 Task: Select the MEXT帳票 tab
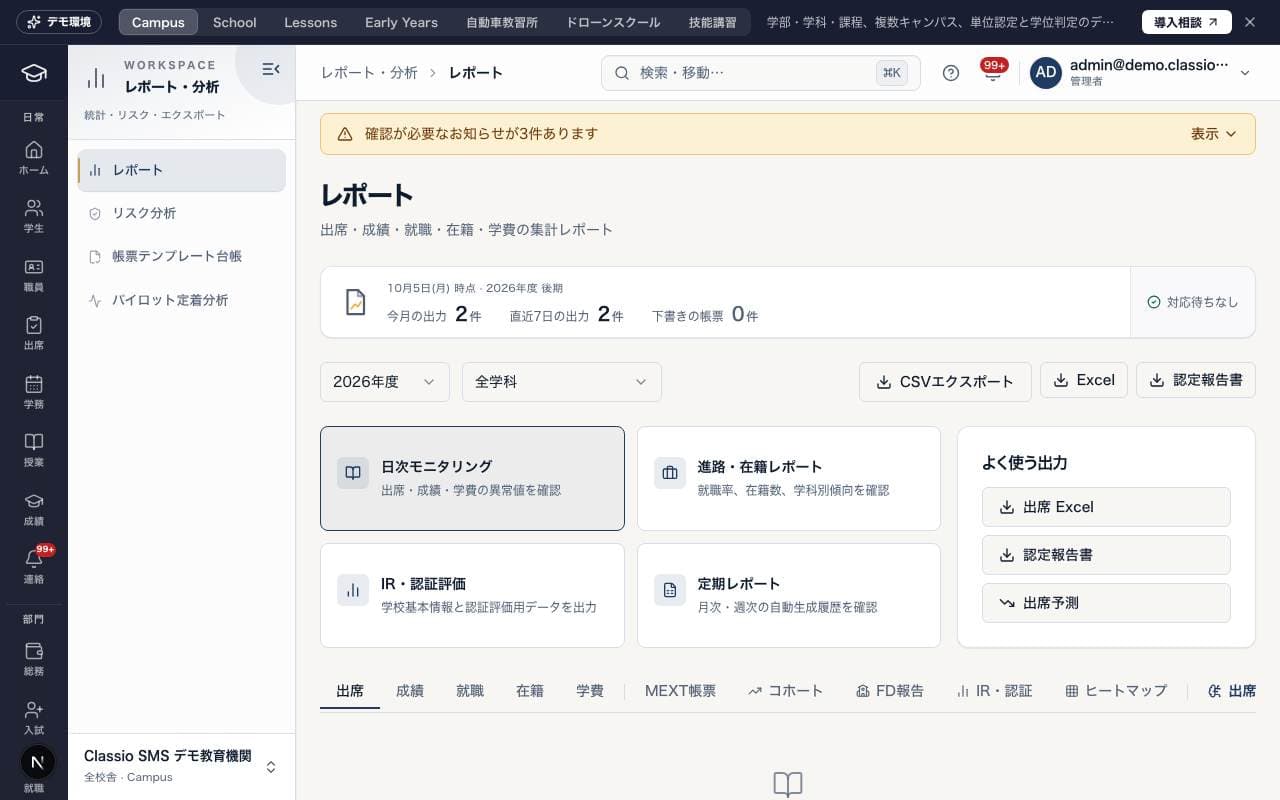[680, 691]
